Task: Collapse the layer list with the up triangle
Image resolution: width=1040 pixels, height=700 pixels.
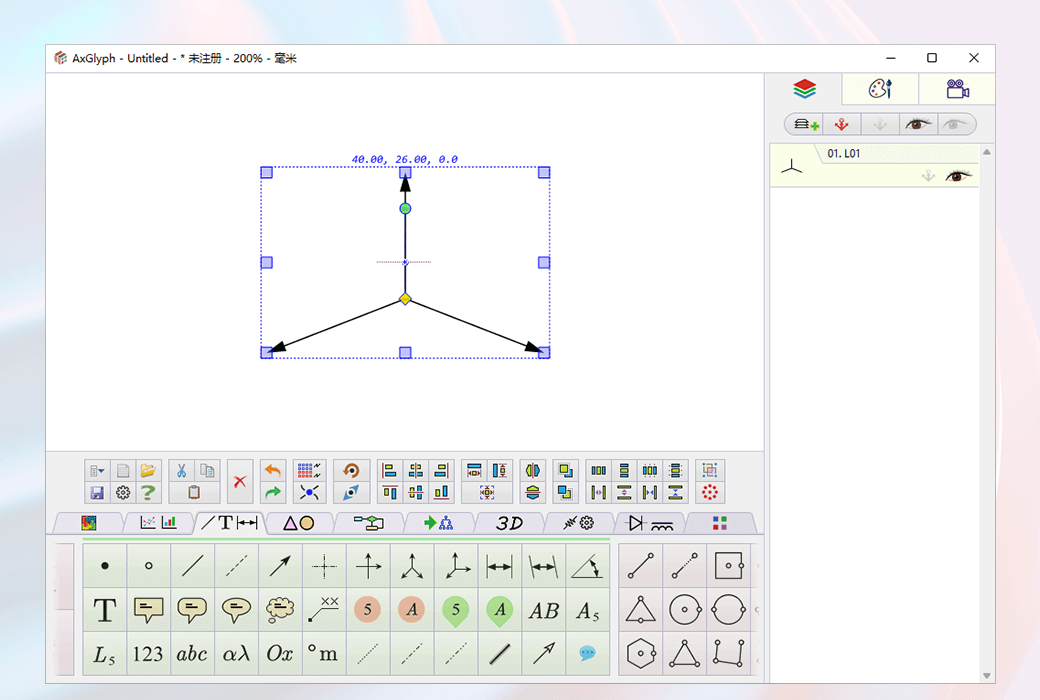Action: (988, 152)
